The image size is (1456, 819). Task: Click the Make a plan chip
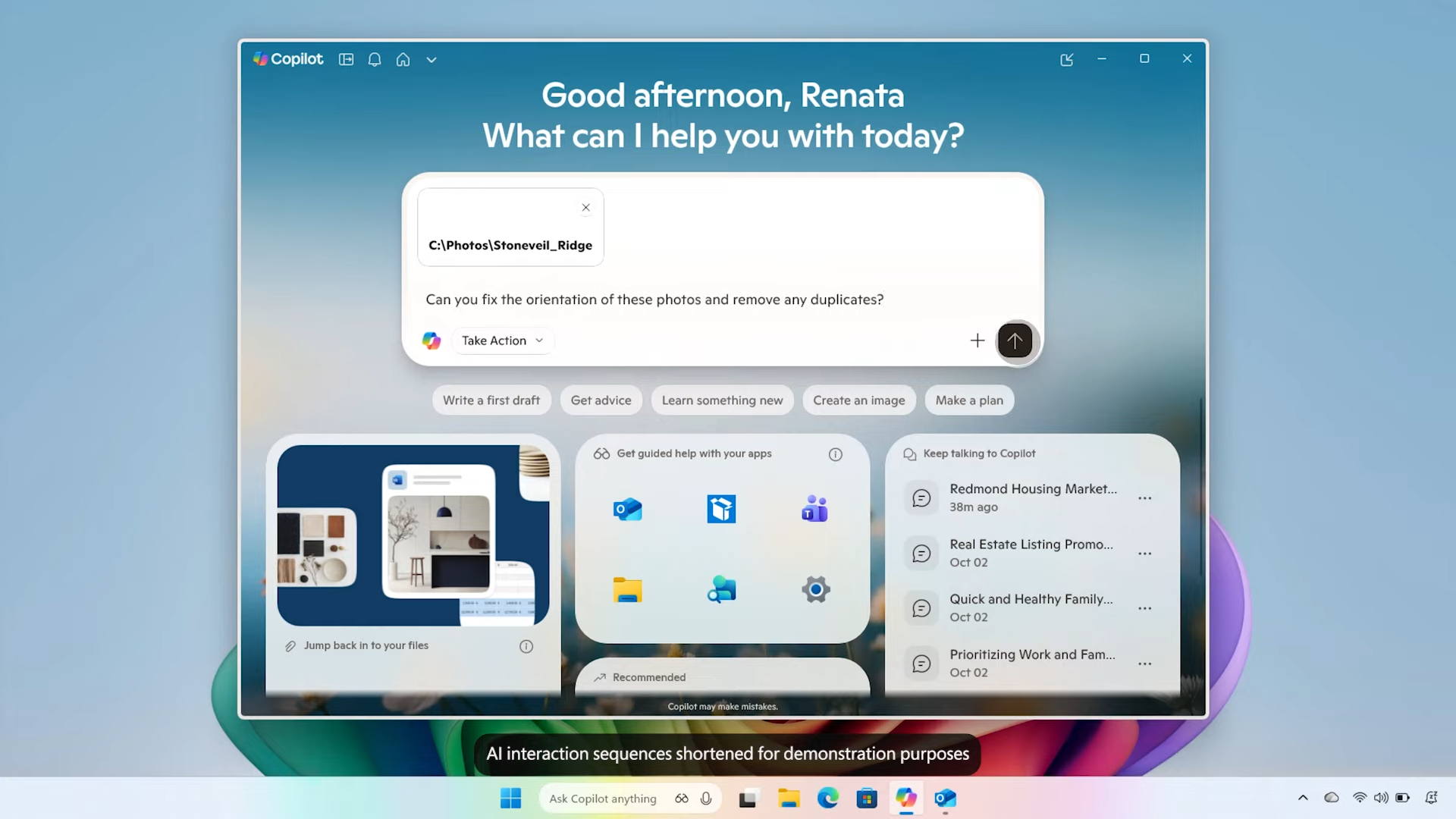click(968, 400)
